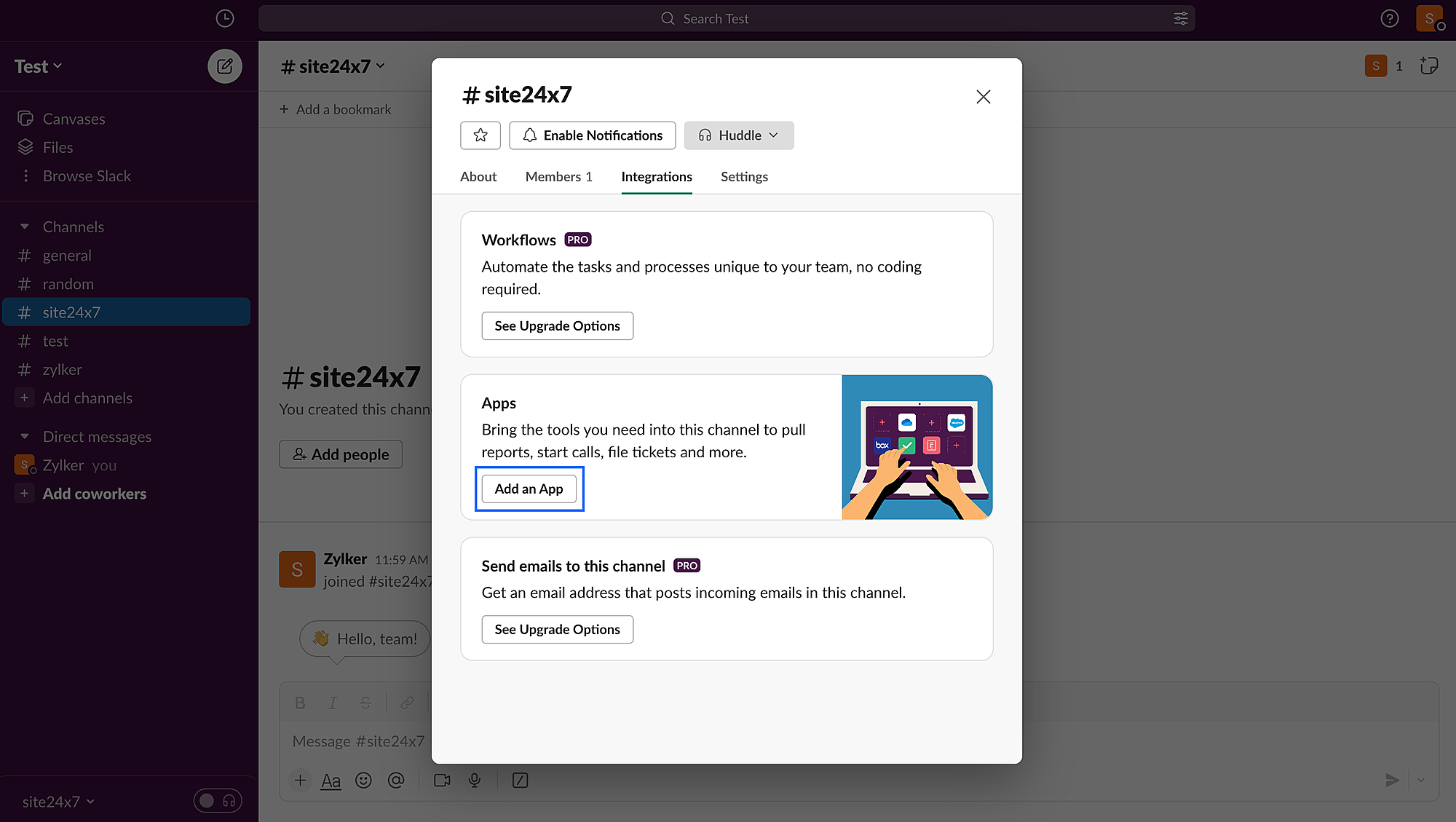1456x822 pixels.
Task: Open the help question mark icon
Action: click(1389, 19)
